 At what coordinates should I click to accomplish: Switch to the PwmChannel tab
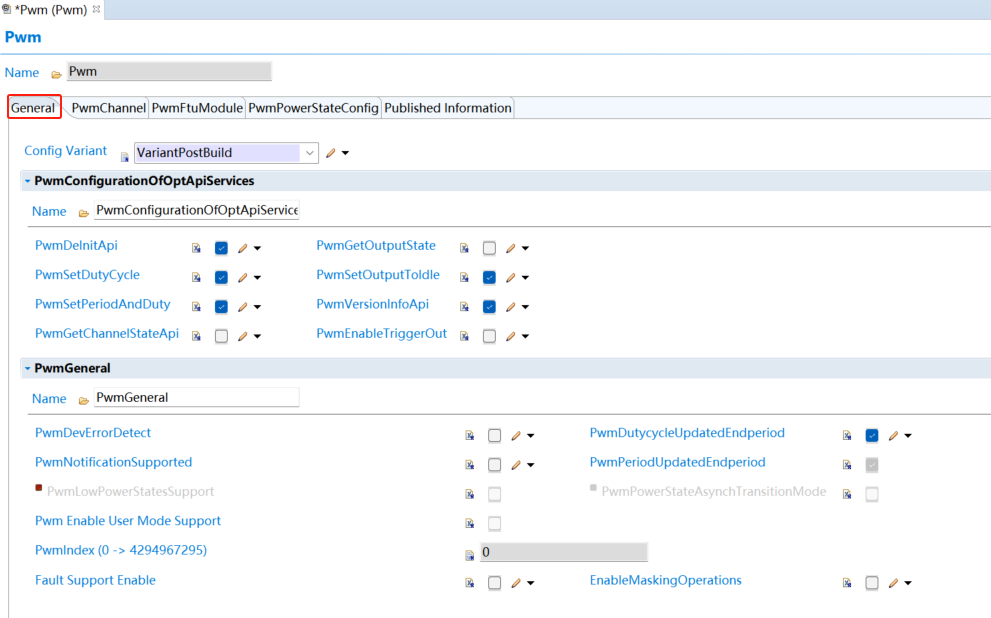108,108
